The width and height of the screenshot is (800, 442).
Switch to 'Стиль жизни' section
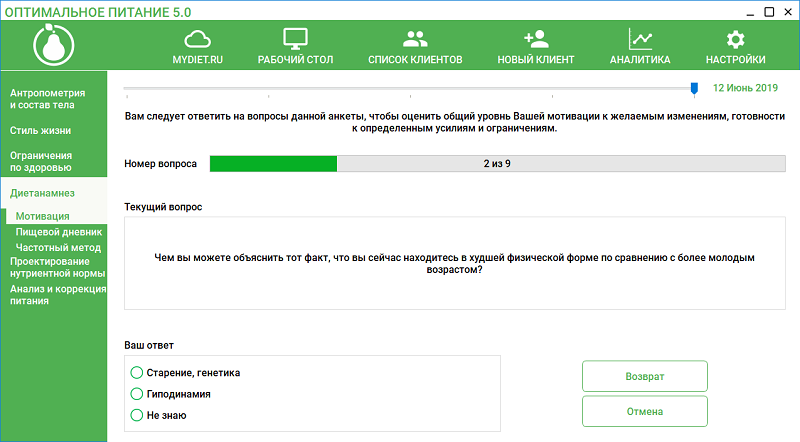point(40,130)
